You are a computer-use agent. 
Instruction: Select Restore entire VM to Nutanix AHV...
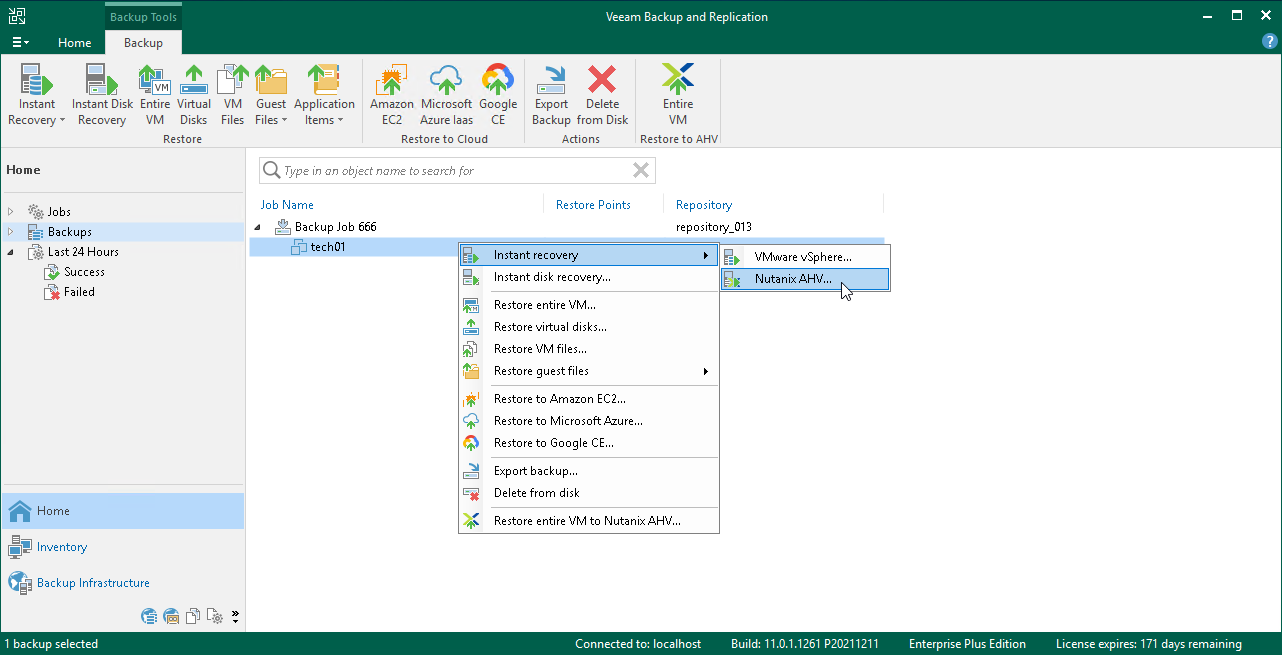(588, 521)
